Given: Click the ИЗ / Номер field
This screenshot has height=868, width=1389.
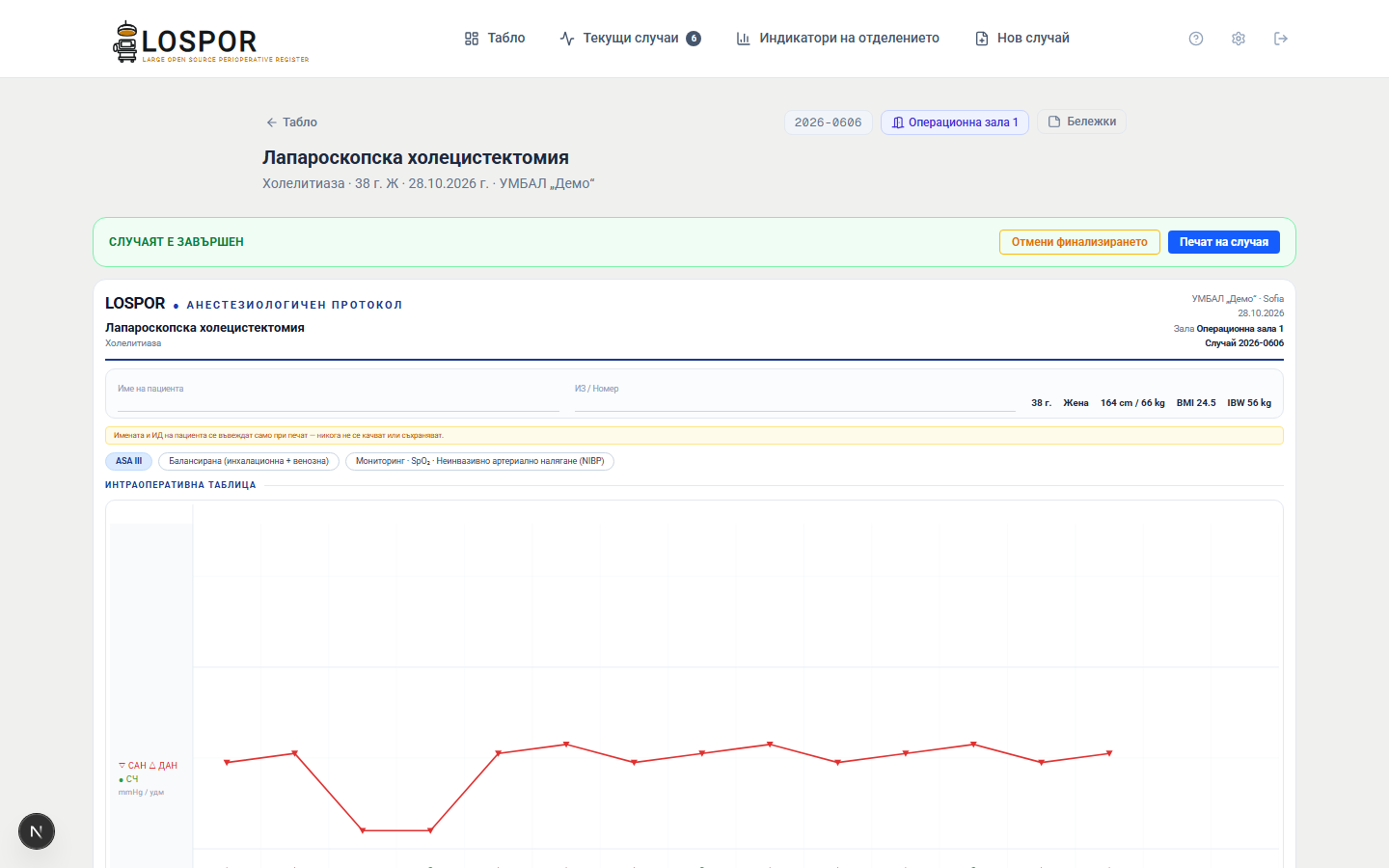Looking at the screenshot, I should tap(795, 396).
